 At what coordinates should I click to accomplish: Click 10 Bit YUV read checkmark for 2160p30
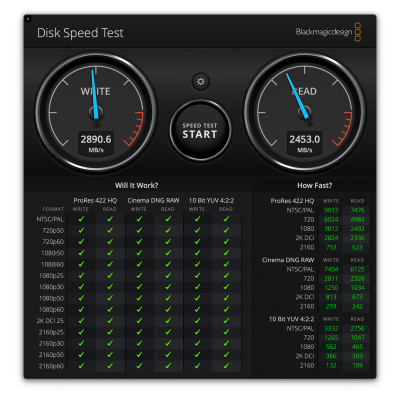click(x=226, y=343)
